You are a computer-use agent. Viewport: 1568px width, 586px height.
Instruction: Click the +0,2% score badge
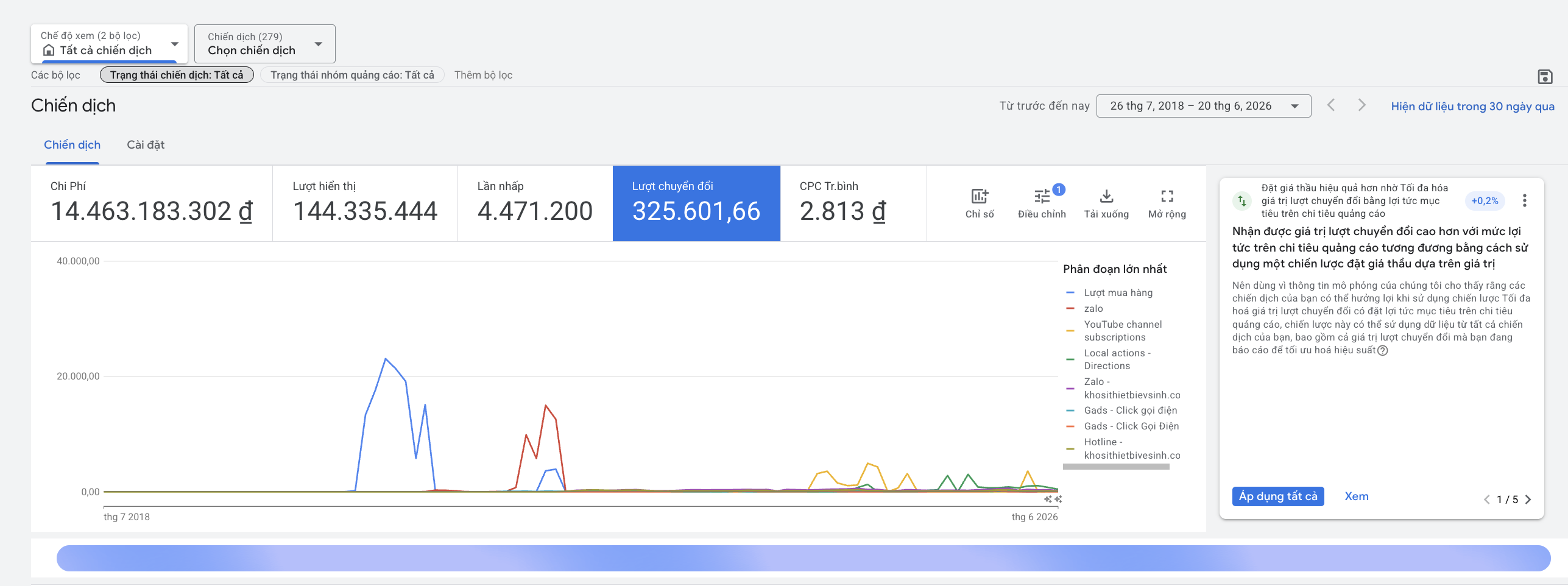[1485, 201]
